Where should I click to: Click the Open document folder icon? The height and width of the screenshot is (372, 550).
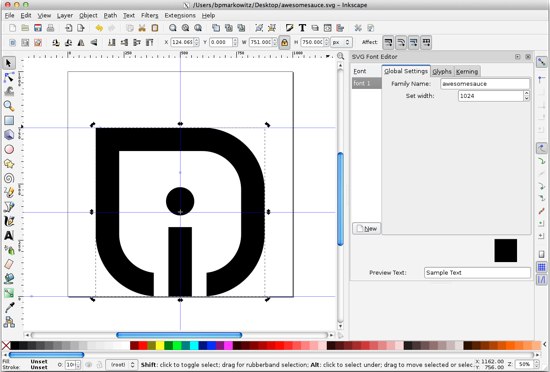[x=25, y=28]
